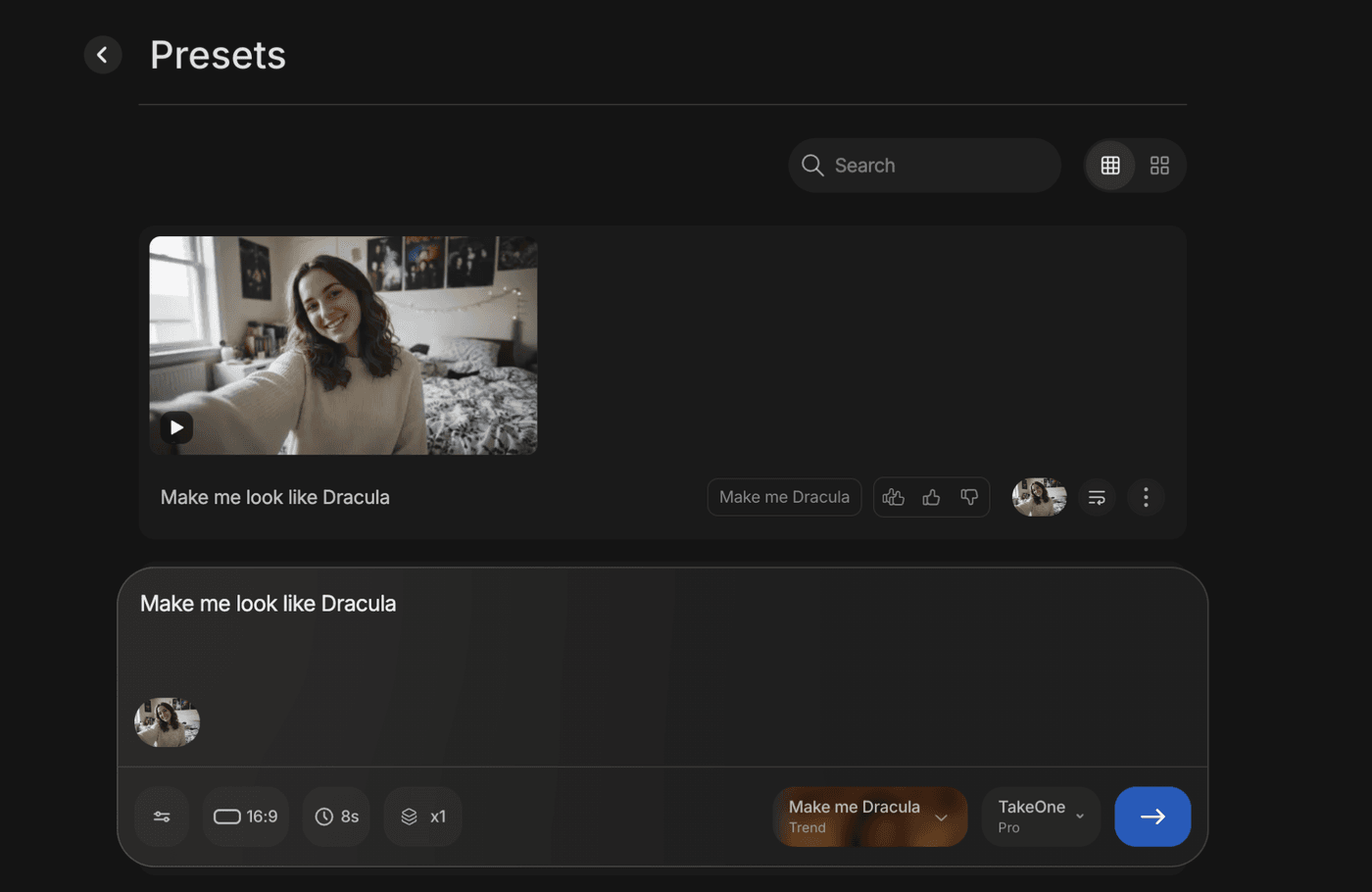Click the search magnifier icon

tap(812, 166)
